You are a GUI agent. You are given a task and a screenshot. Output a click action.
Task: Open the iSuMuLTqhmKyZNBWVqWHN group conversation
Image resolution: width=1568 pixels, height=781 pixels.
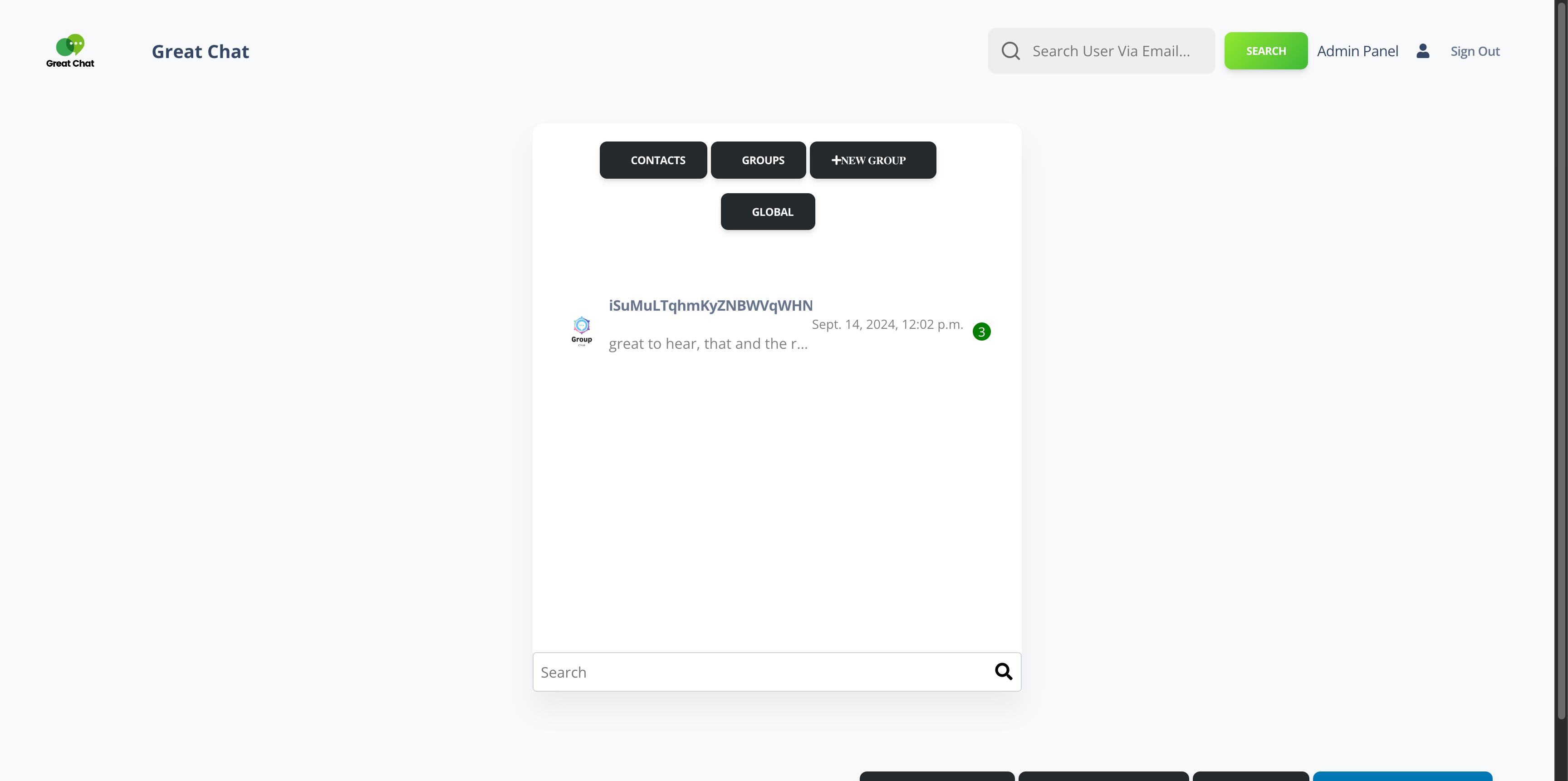tap(710, 305)
